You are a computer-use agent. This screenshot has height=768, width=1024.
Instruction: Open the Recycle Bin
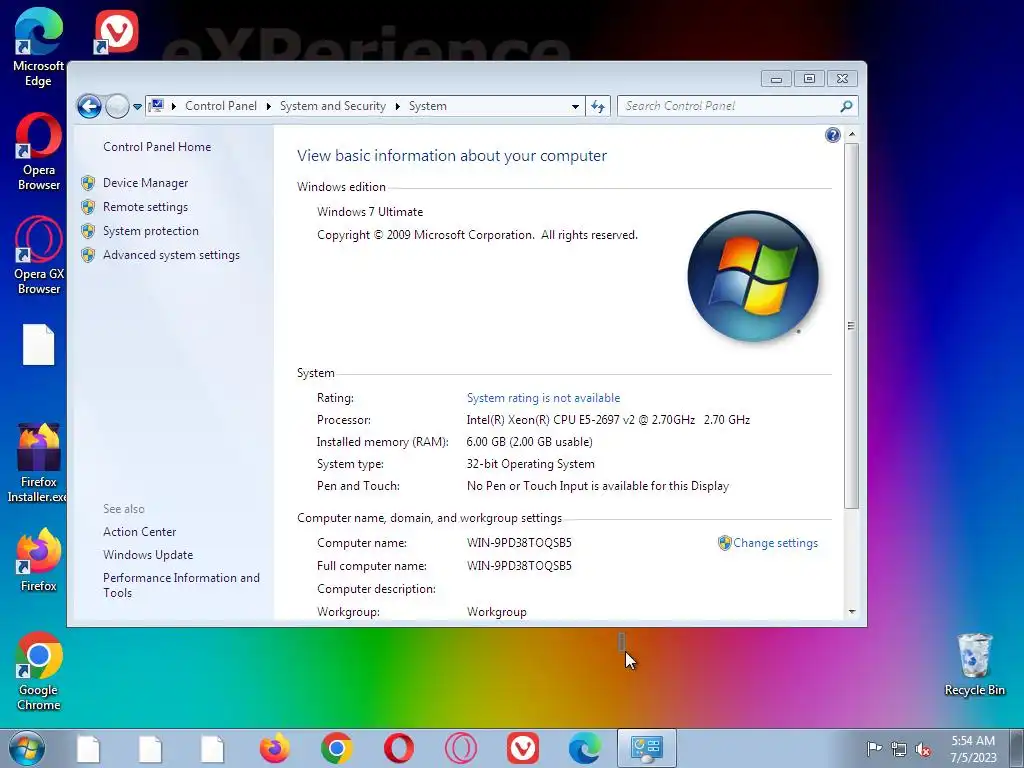[x=974, y=664]
